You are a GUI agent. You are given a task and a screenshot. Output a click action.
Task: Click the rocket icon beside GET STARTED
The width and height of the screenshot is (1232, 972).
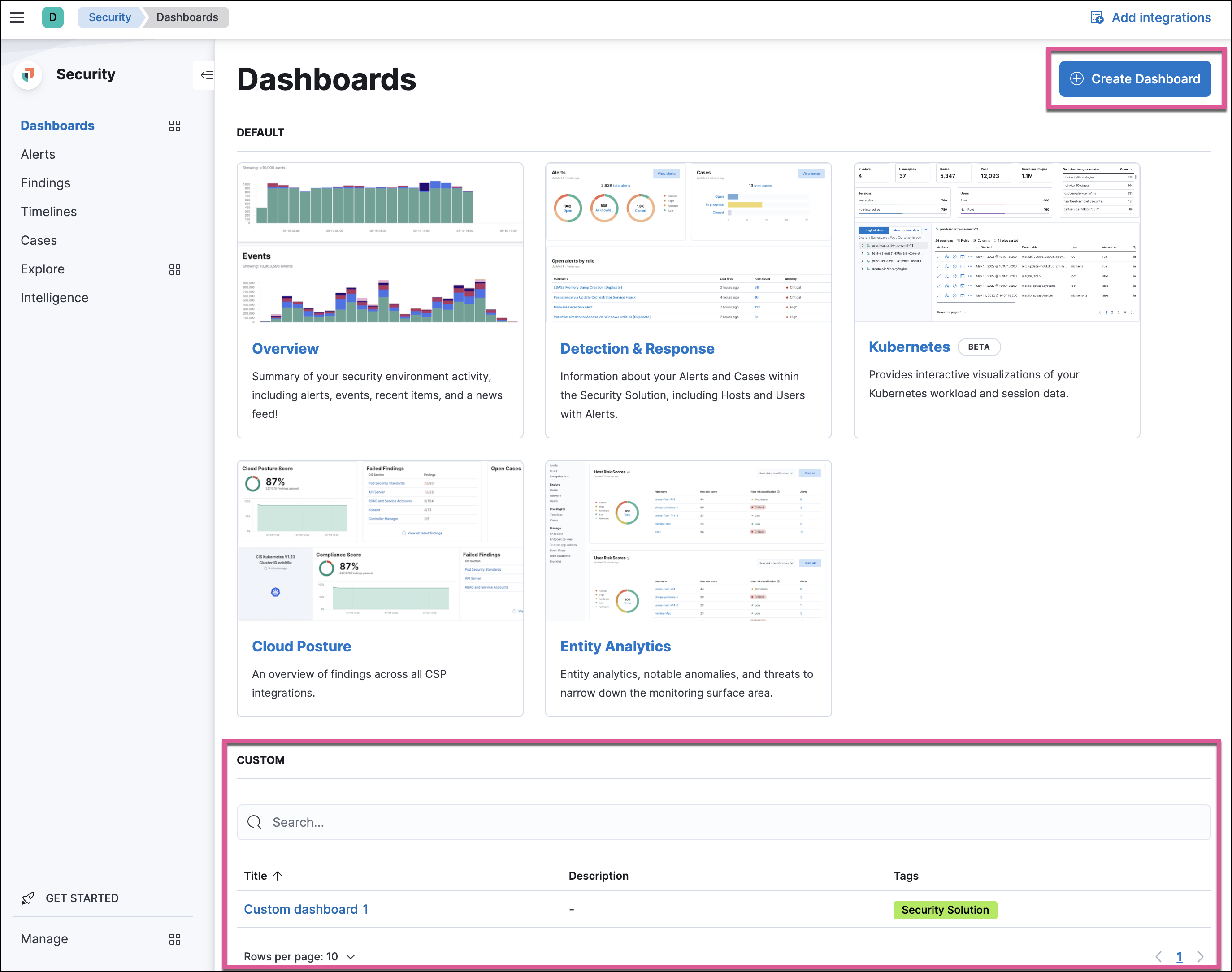pyautogui.click(x=27, y=898)
